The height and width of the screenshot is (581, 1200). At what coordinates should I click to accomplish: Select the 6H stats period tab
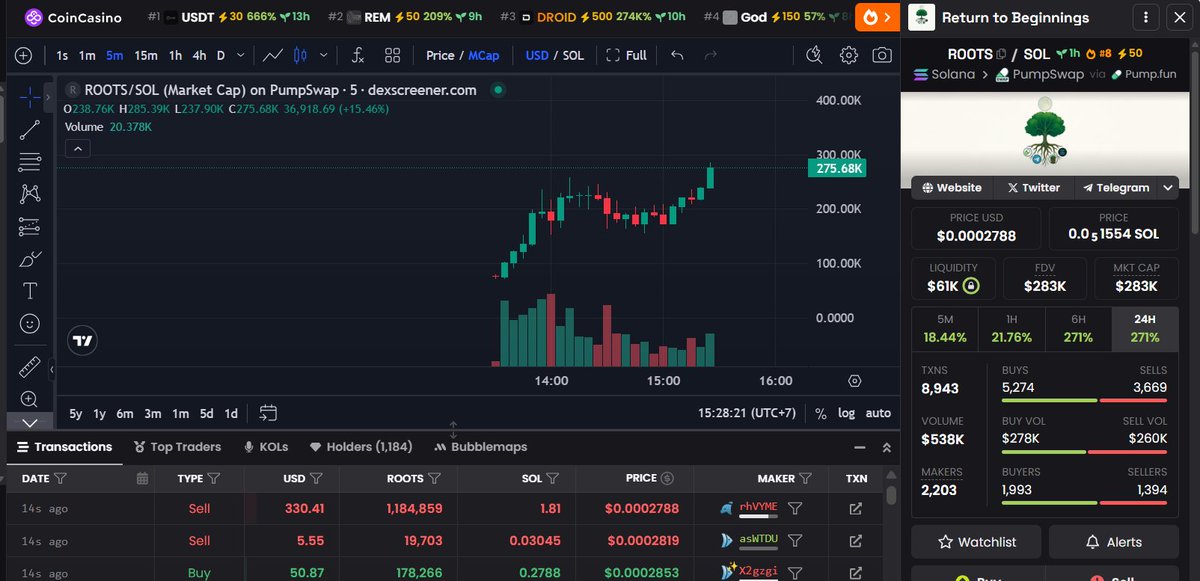click(1078, 328)
